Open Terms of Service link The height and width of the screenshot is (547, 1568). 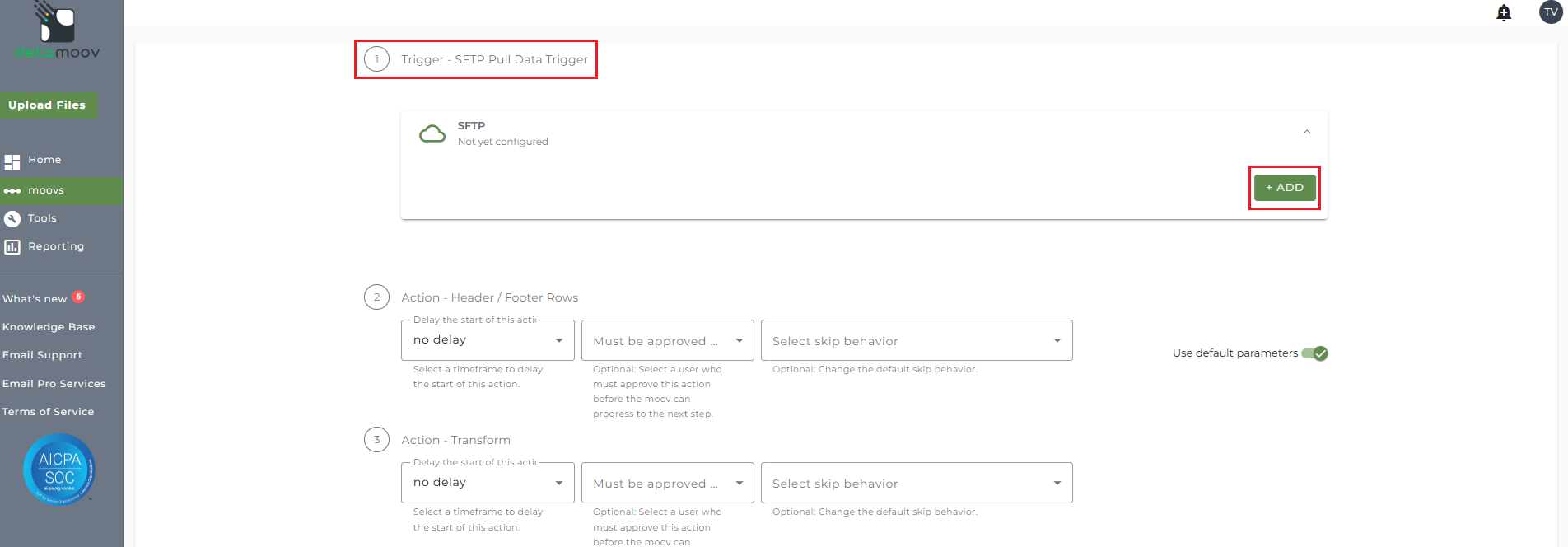(48, 412)
